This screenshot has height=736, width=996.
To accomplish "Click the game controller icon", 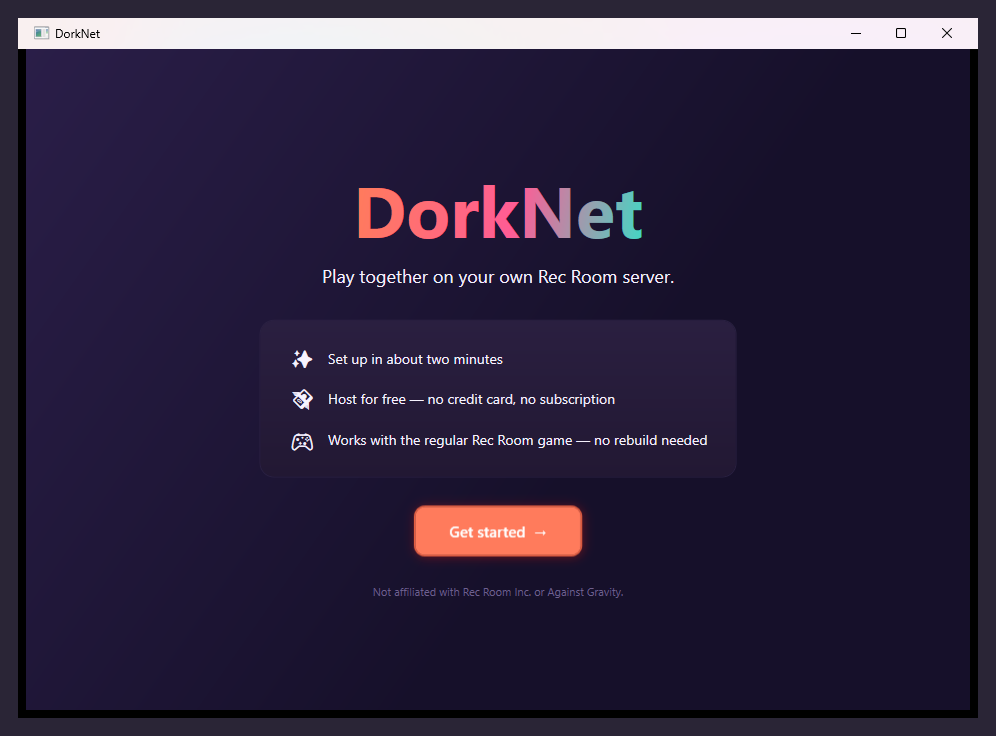I will 302,441.
